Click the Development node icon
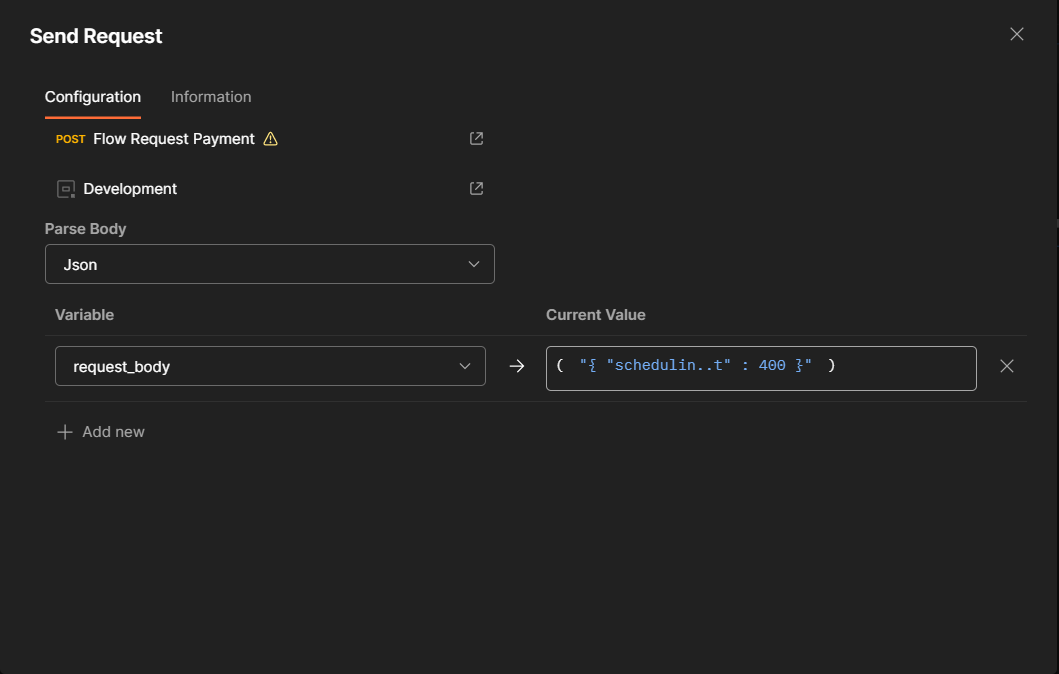Image resolution: width=1059 pixels, height=674 pixels. pos(64,188)
